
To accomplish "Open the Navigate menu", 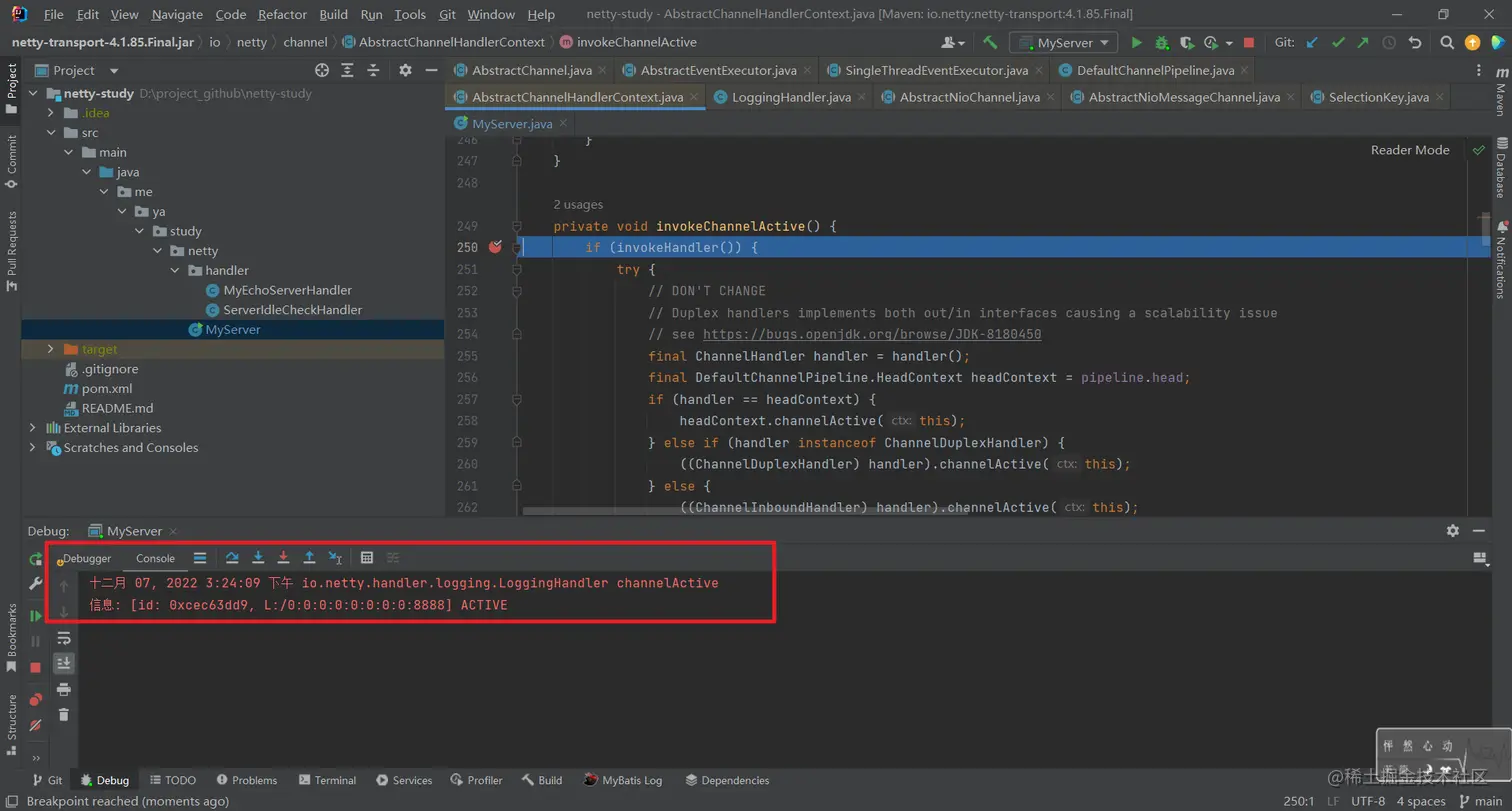I will (176, 15).
